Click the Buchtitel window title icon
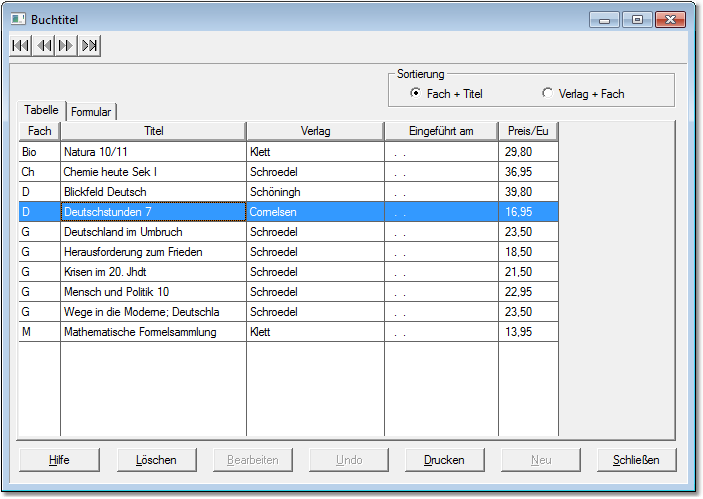 point(17,19)
